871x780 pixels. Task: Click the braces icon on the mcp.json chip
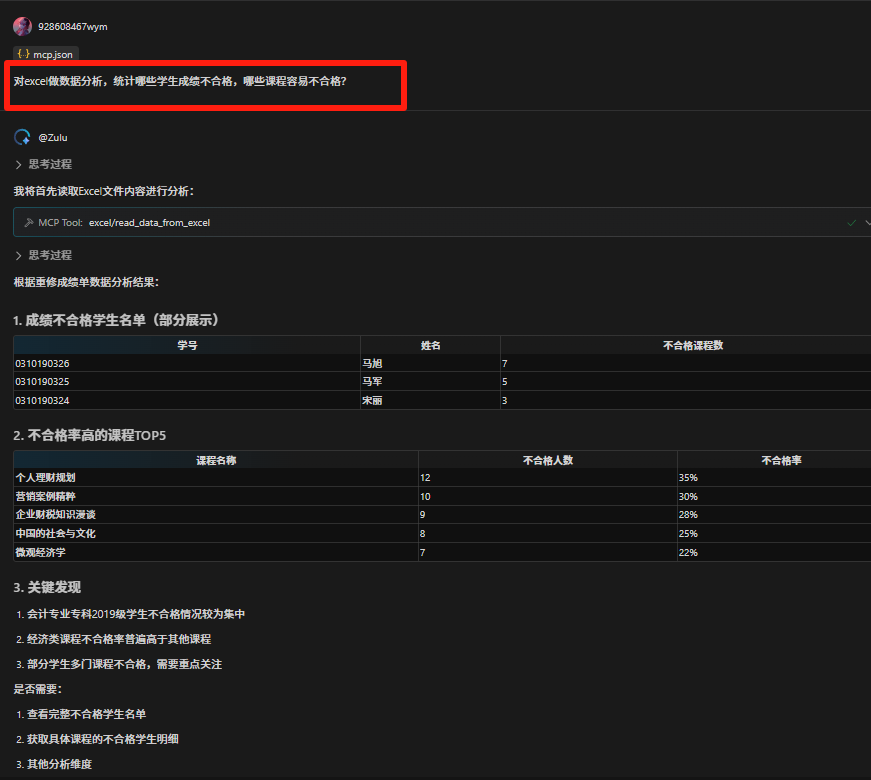coord(24,54)
